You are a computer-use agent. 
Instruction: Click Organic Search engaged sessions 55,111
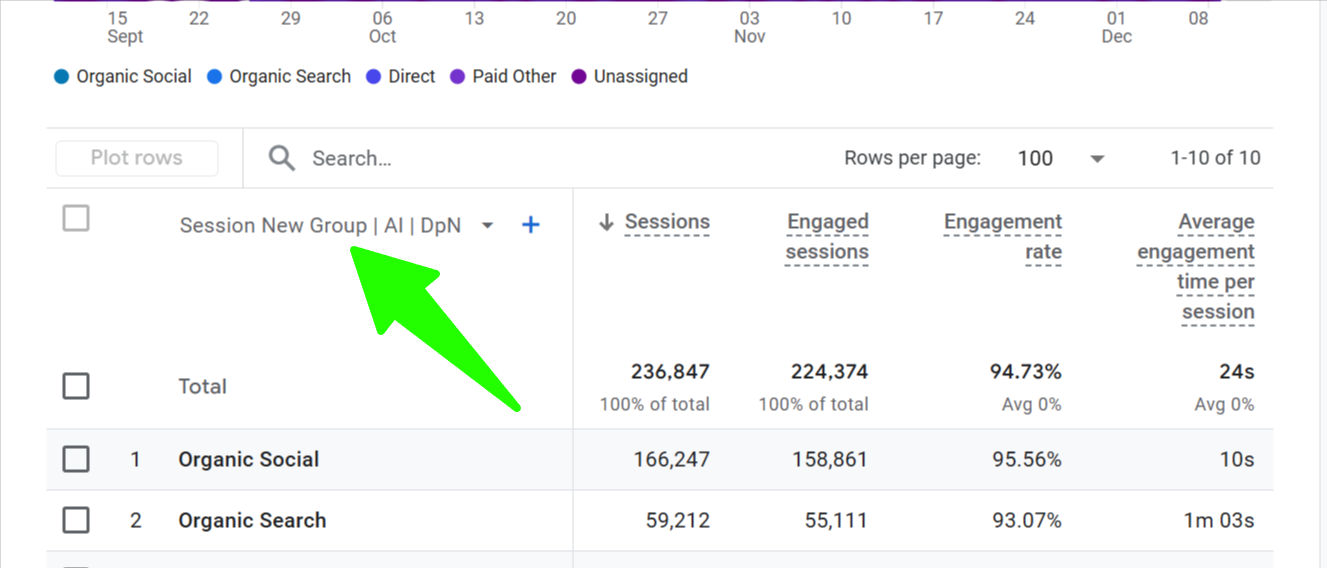pyautogui.click(x=836, y=521)
